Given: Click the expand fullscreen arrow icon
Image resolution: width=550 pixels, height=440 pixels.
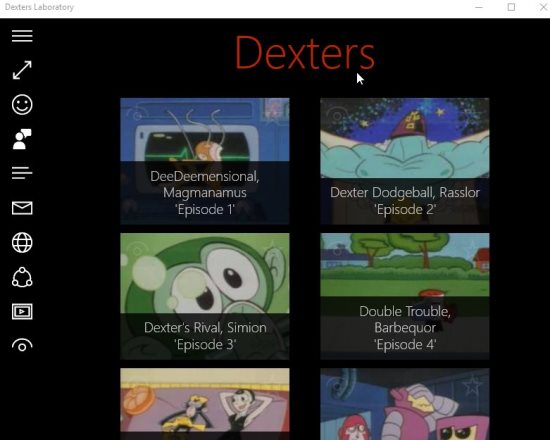Looking at the screenshot, I should pos(22,70).
